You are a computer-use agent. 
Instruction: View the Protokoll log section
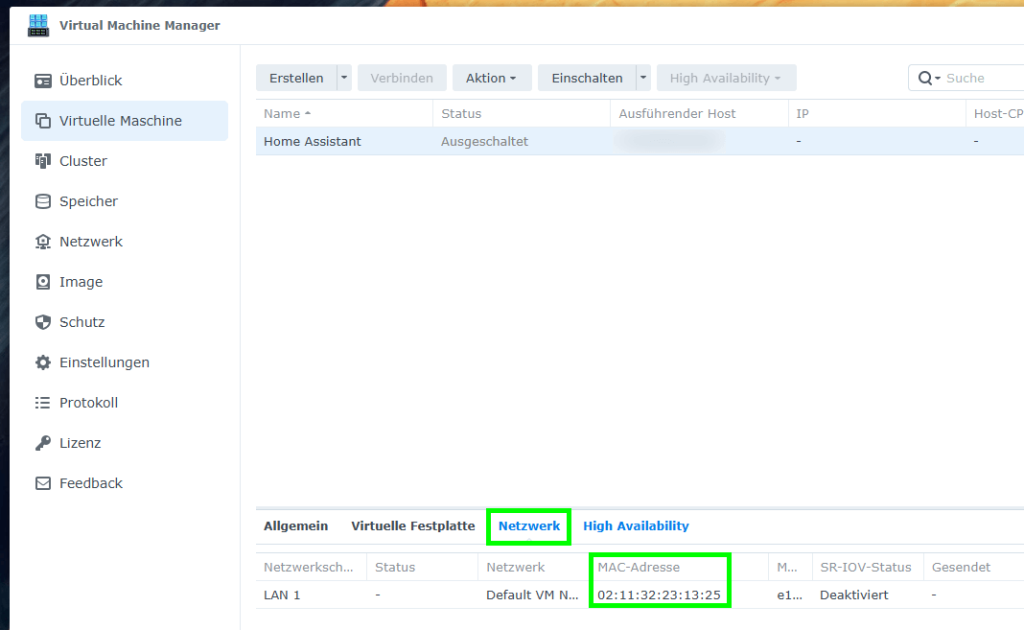click(42, 402)
